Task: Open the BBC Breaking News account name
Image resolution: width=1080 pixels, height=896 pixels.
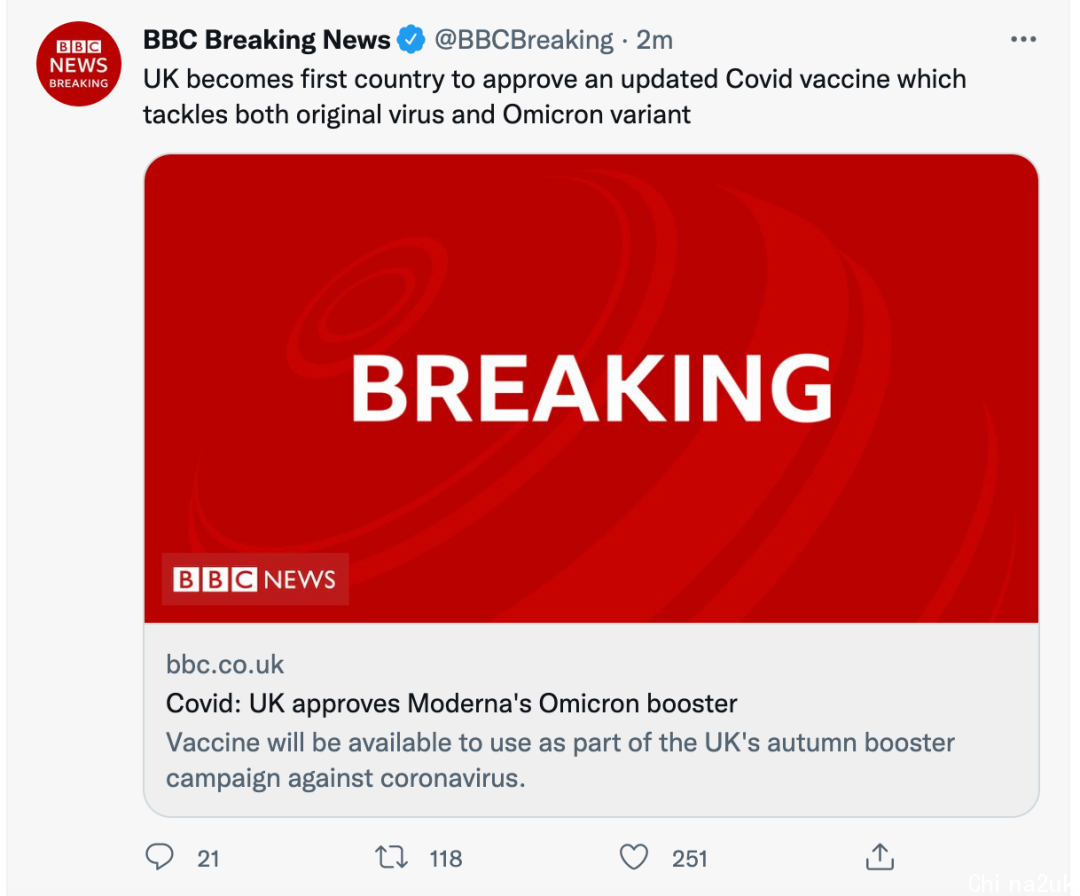Action: click(x=267, y=40)
